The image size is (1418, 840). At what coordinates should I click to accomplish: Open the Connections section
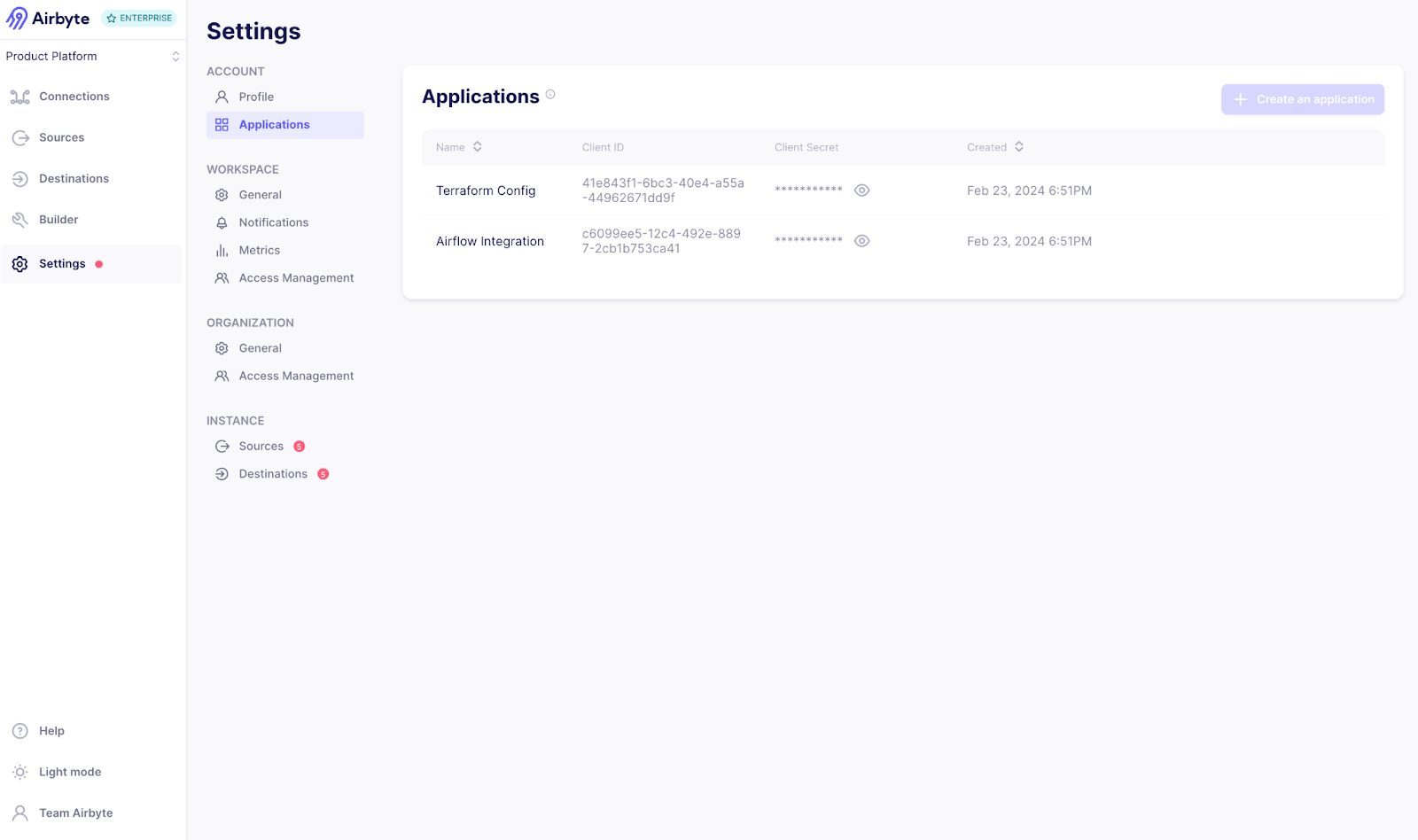74,96
